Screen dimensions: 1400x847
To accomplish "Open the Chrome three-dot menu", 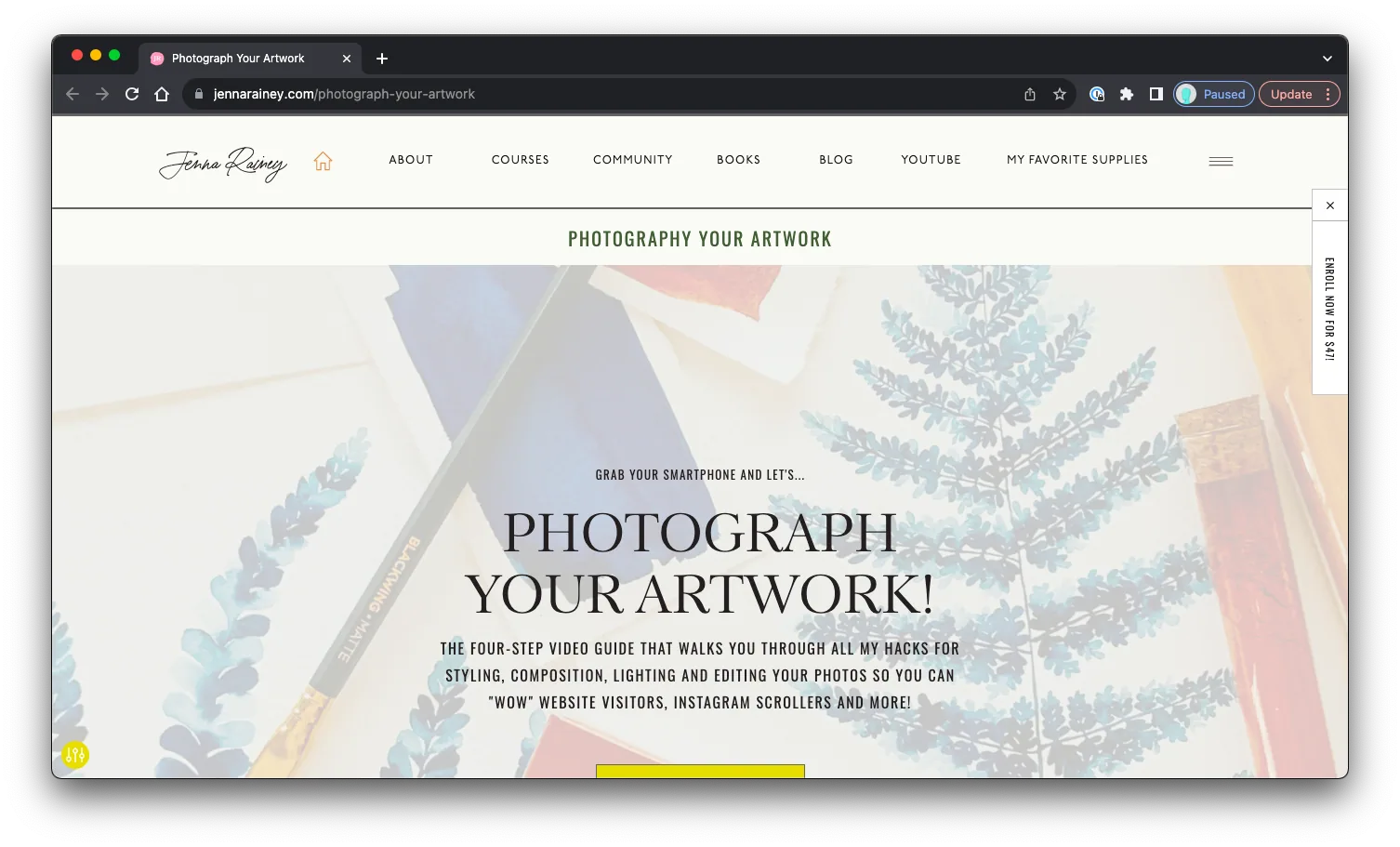I will click(x=1328, y=94).
